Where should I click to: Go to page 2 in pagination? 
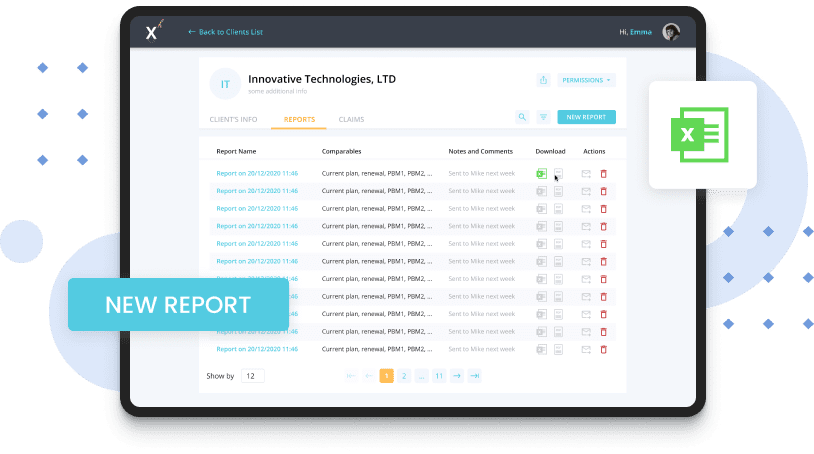point(404,376)
